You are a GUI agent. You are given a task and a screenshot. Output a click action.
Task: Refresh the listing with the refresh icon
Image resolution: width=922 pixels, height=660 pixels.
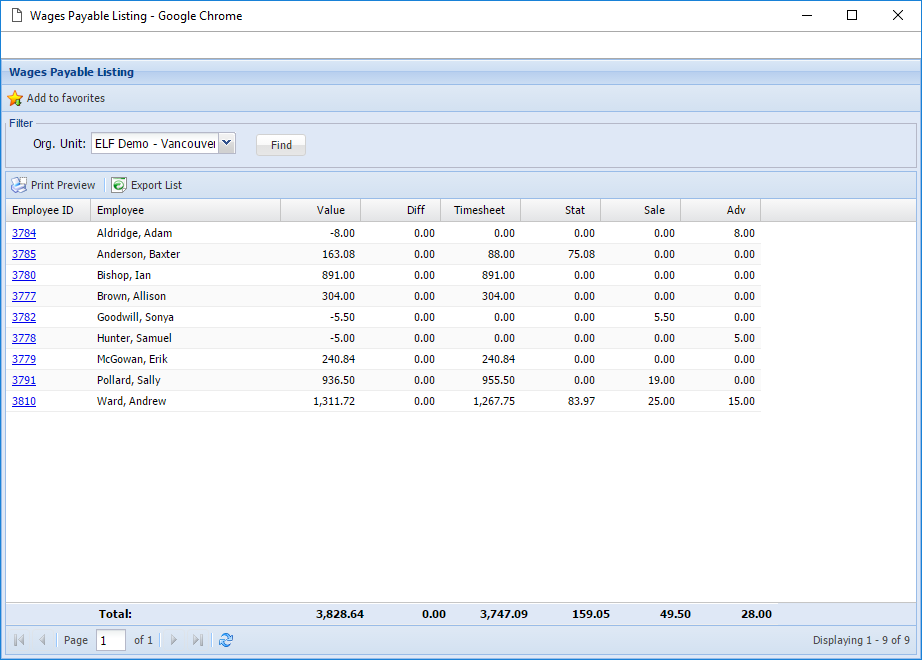click(x=226, y=640)
